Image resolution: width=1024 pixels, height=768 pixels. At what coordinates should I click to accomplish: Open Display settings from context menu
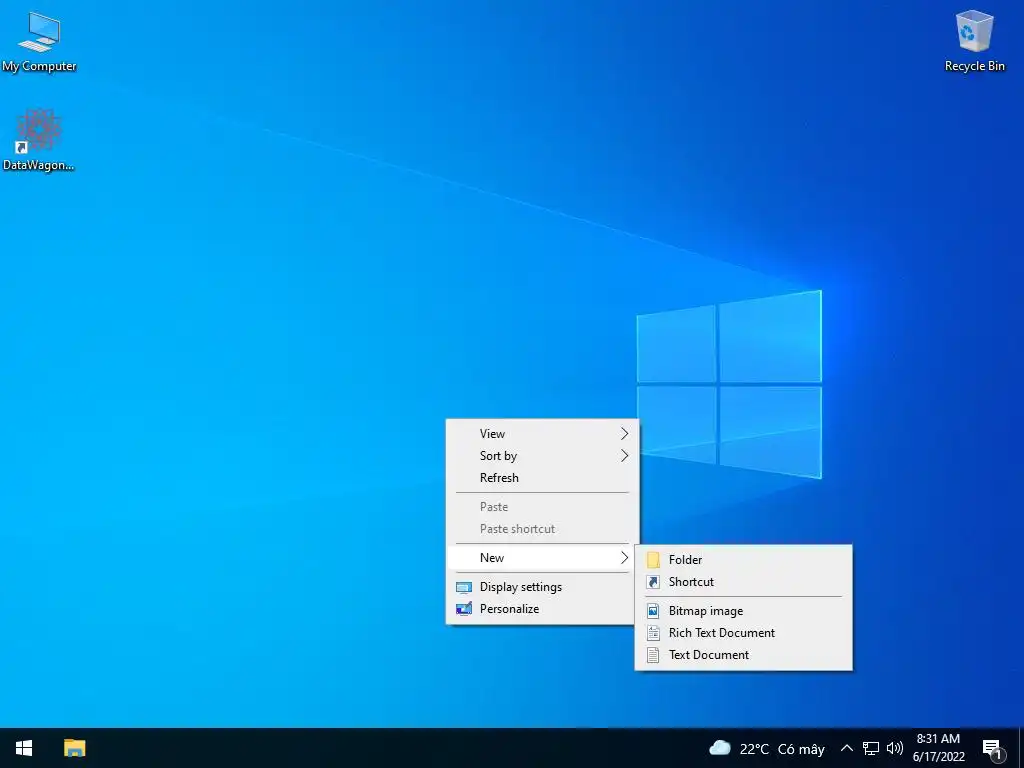(x=543, y=586)
